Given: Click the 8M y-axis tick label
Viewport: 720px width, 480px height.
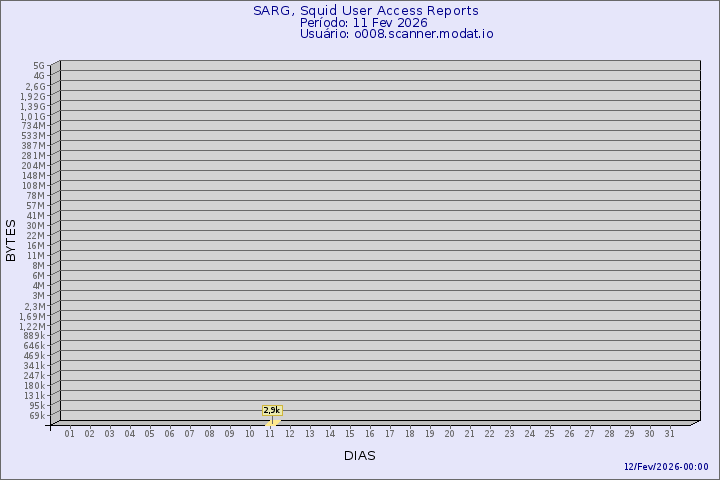Looking at the screenshot, I should click(x=38, y=265).
